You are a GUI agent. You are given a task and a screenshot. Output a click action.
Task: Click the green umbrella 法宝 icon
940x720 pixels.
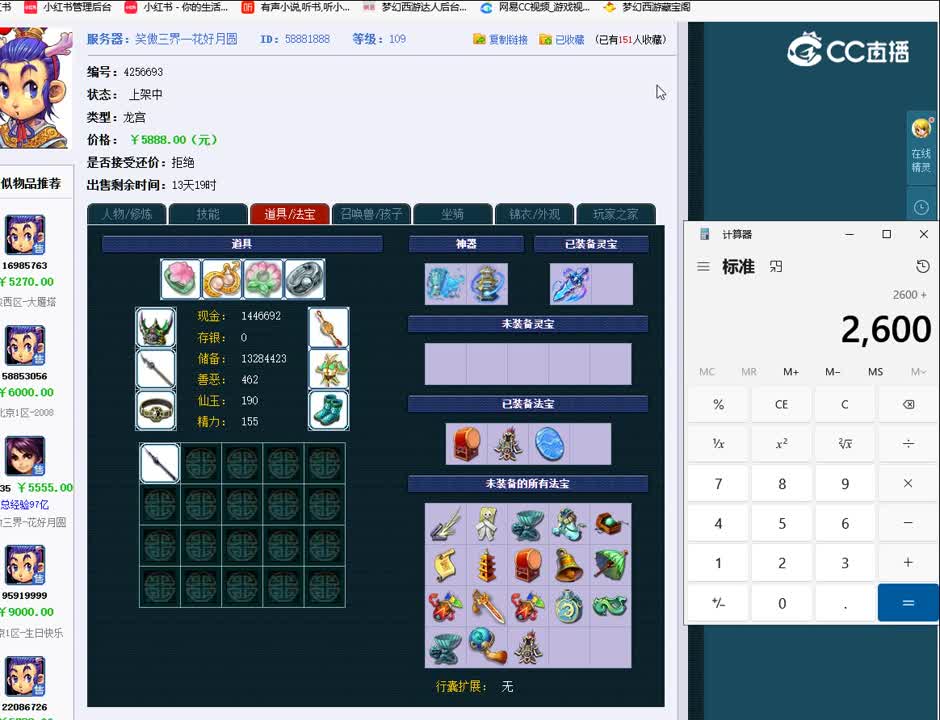point(610,565)
